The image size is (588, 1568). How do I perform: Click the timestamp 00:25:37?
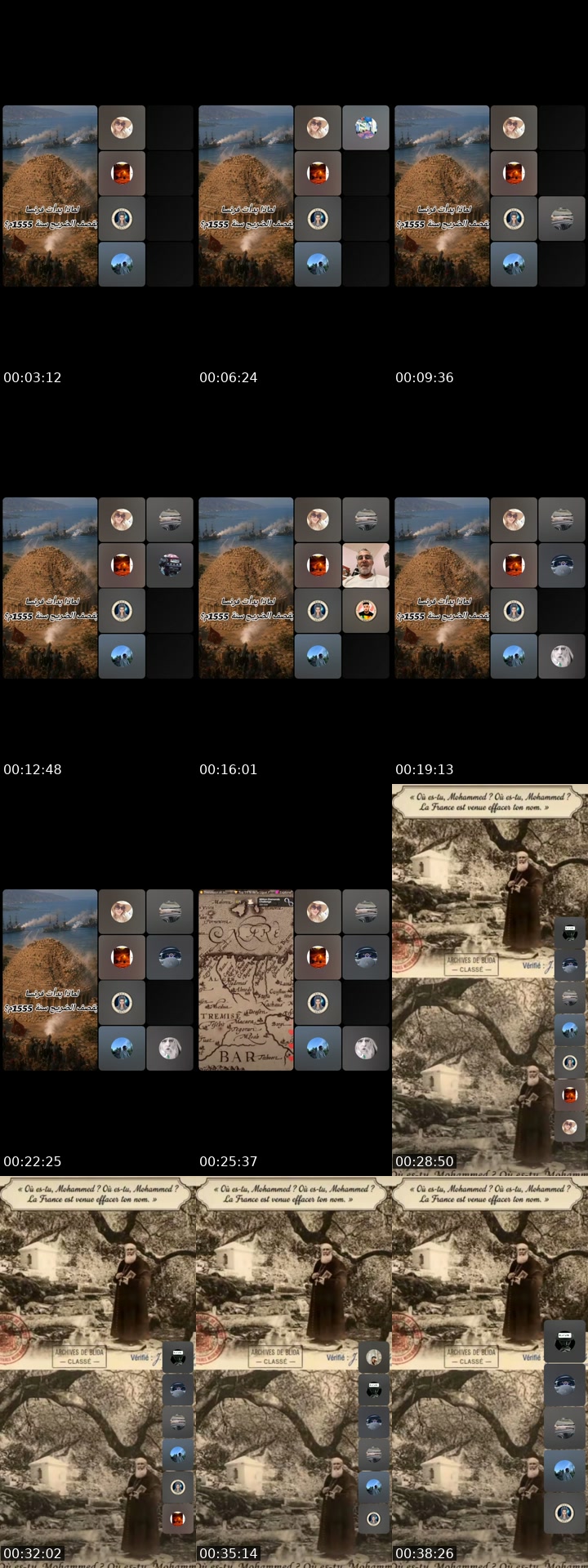pos(229,1161)
